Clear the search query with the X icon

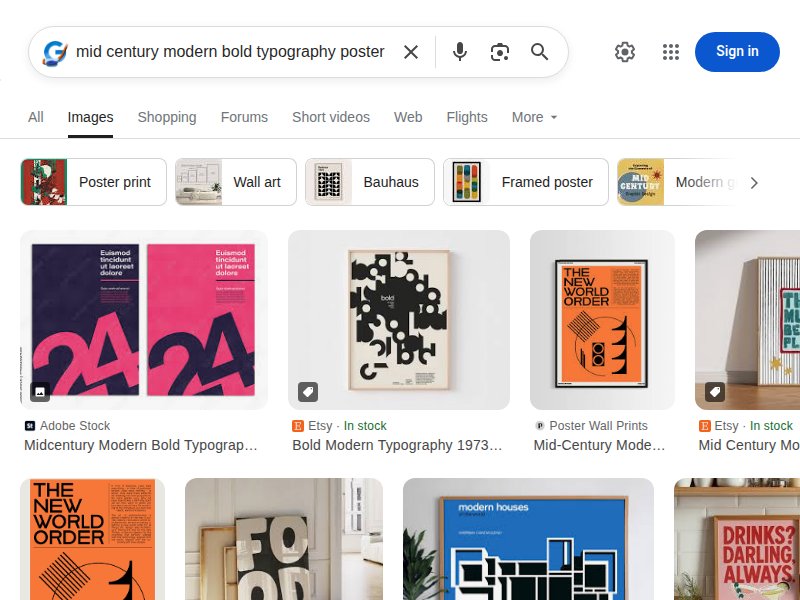click(411, 52)
